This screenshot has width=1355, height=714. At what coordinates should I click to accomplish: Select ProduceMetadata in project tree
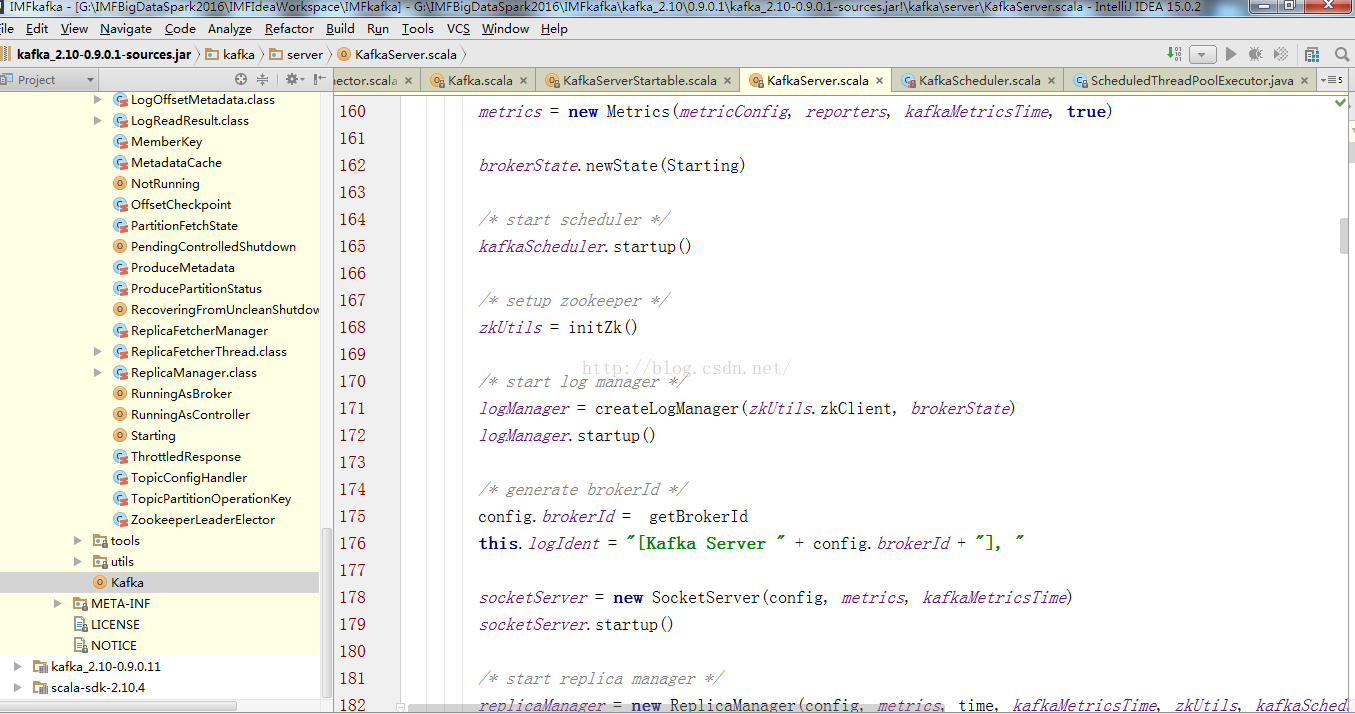(x=182, y=268)
